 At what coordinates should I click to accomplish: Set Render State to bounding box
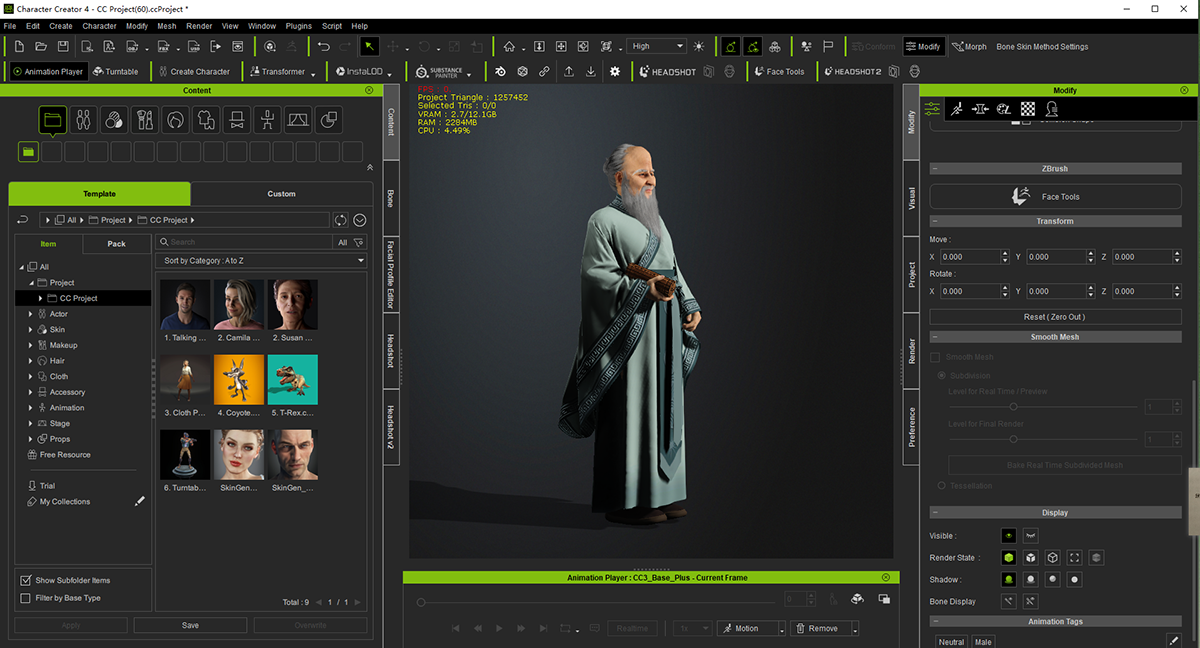pyautogui.click(x=1075, y=558)
